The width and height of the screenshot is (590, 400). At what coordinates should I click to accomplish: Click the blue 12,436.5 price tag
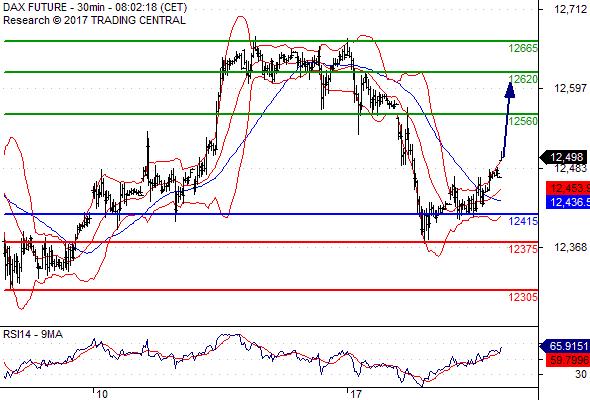568,202
